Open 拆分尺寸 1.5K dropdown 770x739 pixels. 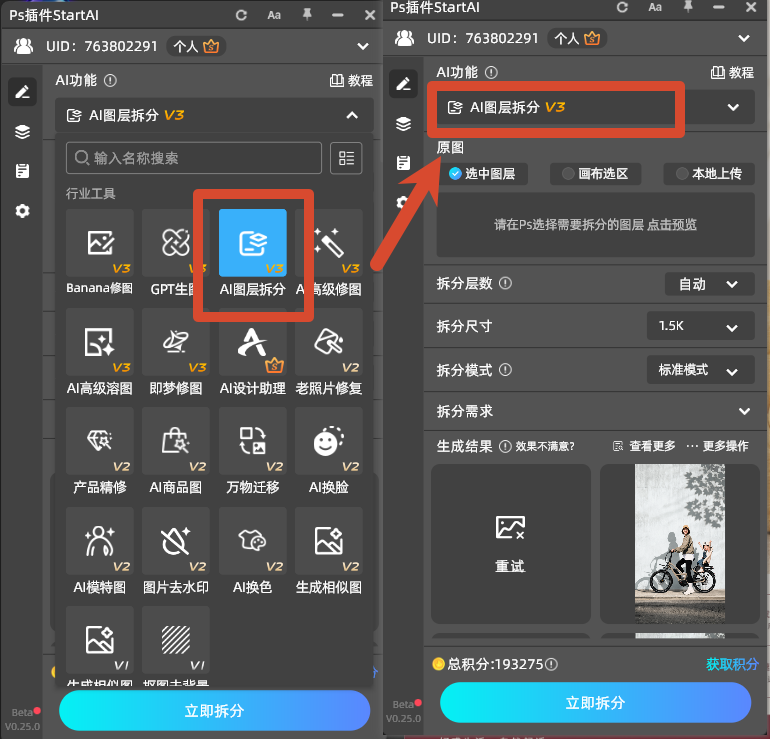(701, 326)
